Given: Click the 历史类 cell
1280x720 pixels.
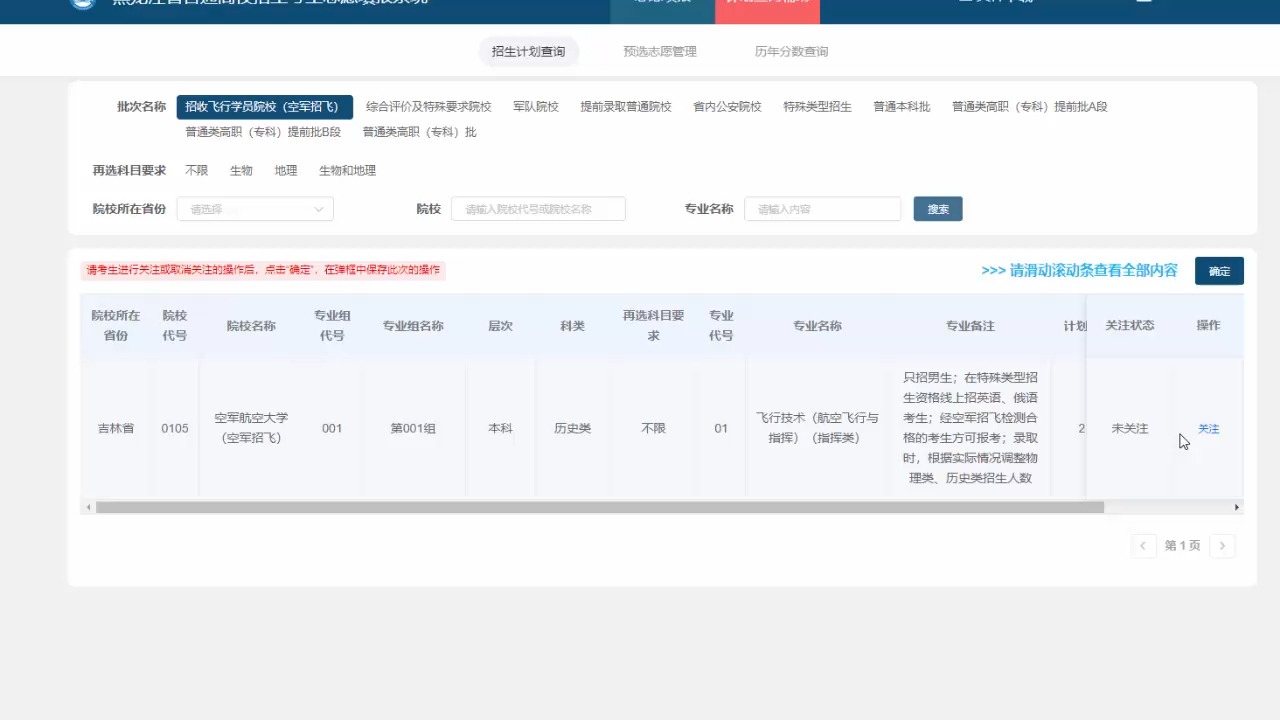Looking at the screenshot, I should pos(572,429).
